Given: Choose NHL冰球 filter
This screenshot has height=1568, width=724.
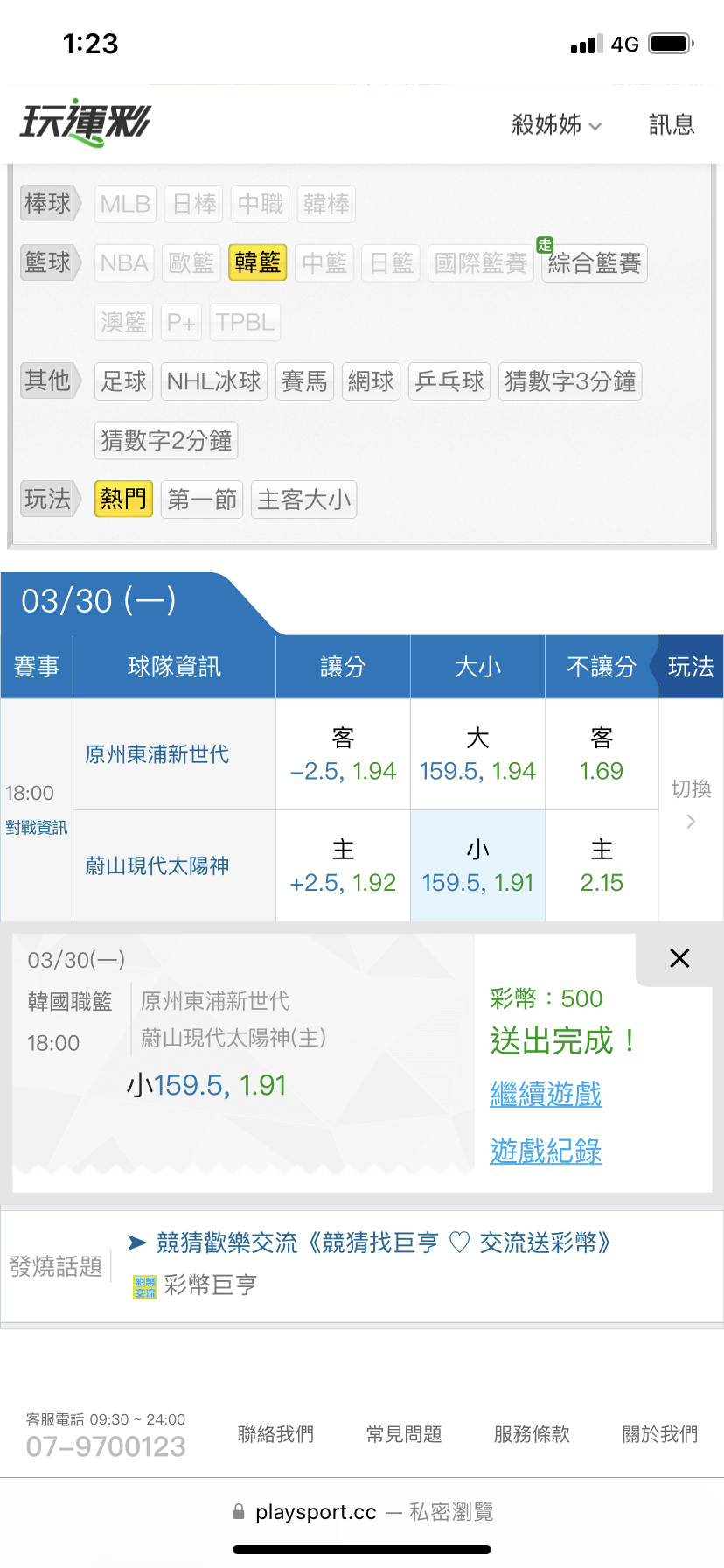Looking at the screenshot, I should [214, 381].
